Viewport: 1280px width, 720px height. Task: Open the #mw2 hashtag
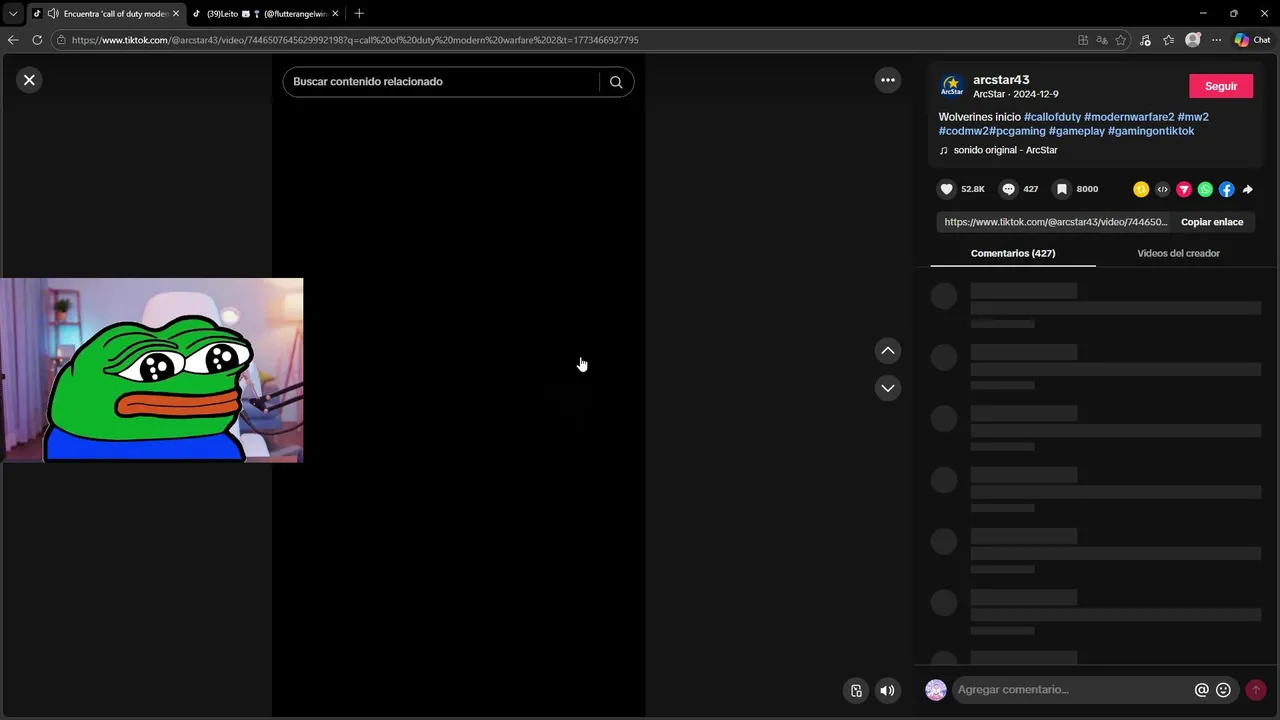(1193, 117)
